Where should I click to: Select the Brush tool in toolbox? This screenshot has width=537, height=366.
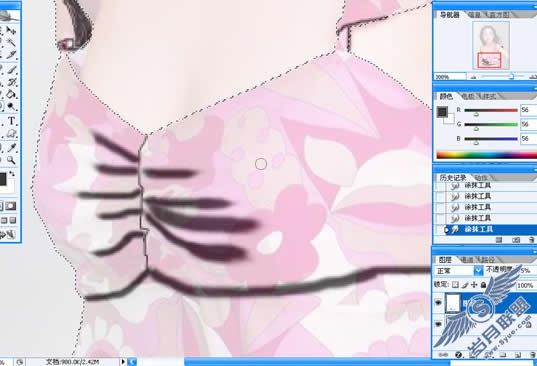click(12, 70)
